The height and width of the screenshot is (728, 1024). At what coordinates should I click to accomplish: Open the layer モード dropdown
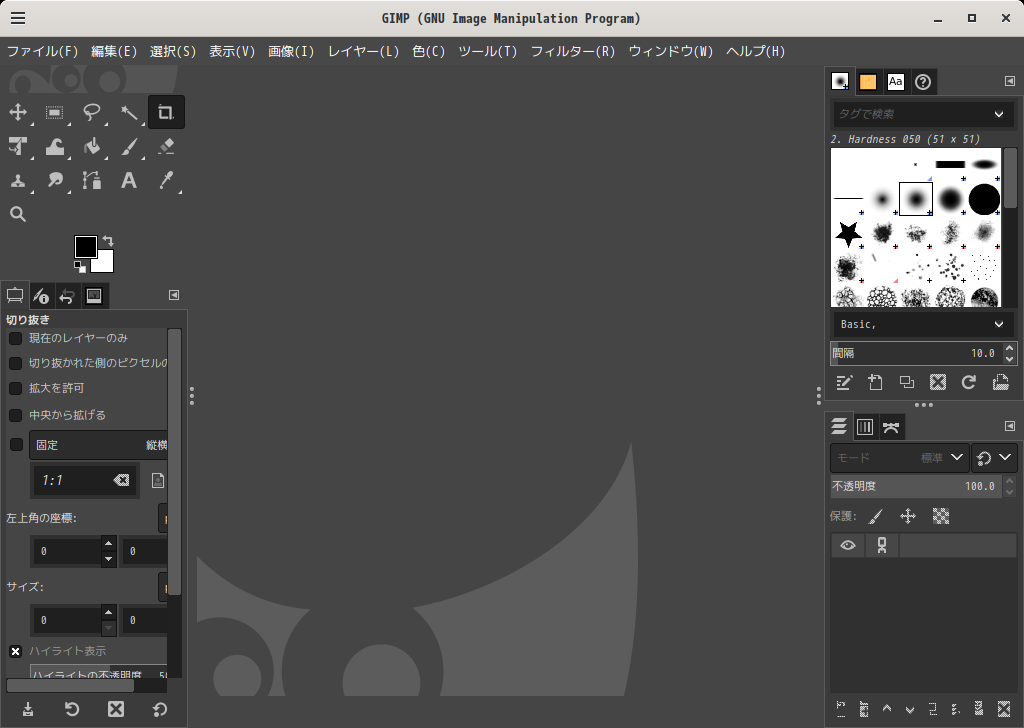[899, 458]
